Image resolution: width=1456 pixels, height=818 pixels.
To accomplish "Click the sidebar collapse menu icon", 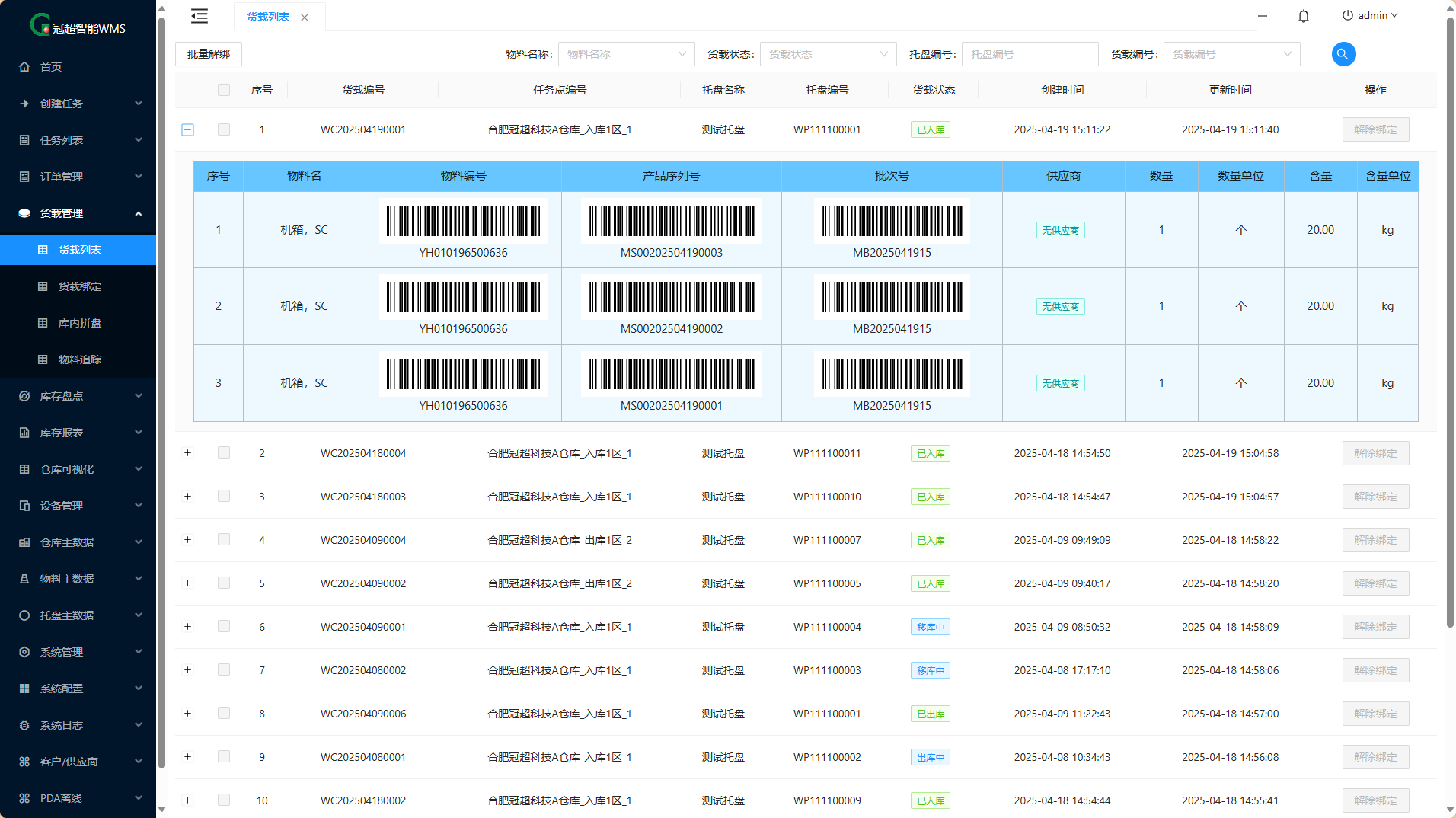I will click(200, 16).
